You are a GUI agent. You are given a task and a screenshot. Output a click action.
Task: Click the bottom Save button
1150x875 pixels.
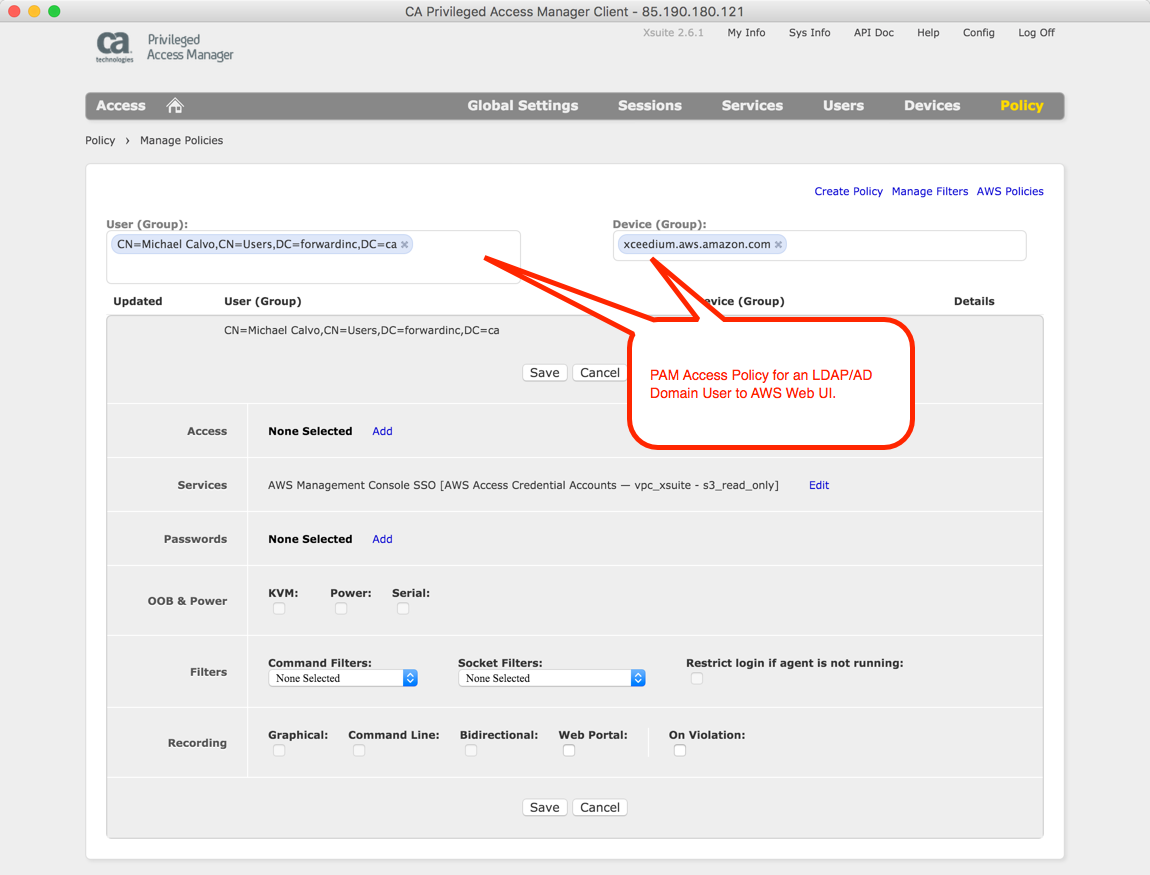544,808
